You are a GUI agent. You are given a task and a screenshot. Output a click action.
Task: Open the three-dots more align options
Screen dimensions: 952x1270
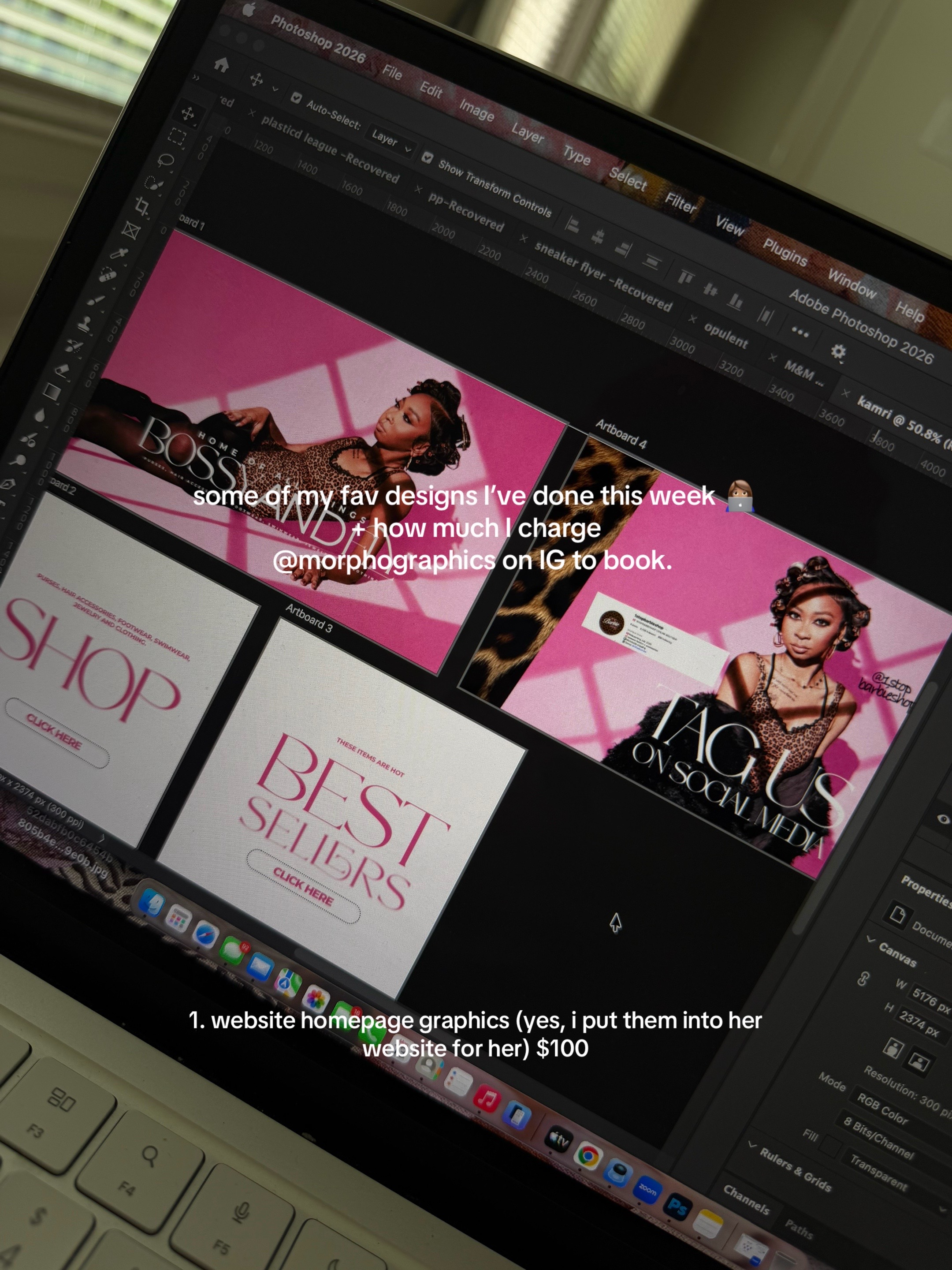800,332
